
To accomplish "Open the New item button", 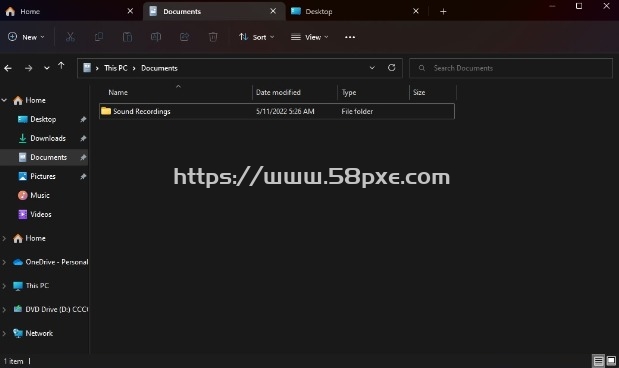I will [x=26, y=37].
